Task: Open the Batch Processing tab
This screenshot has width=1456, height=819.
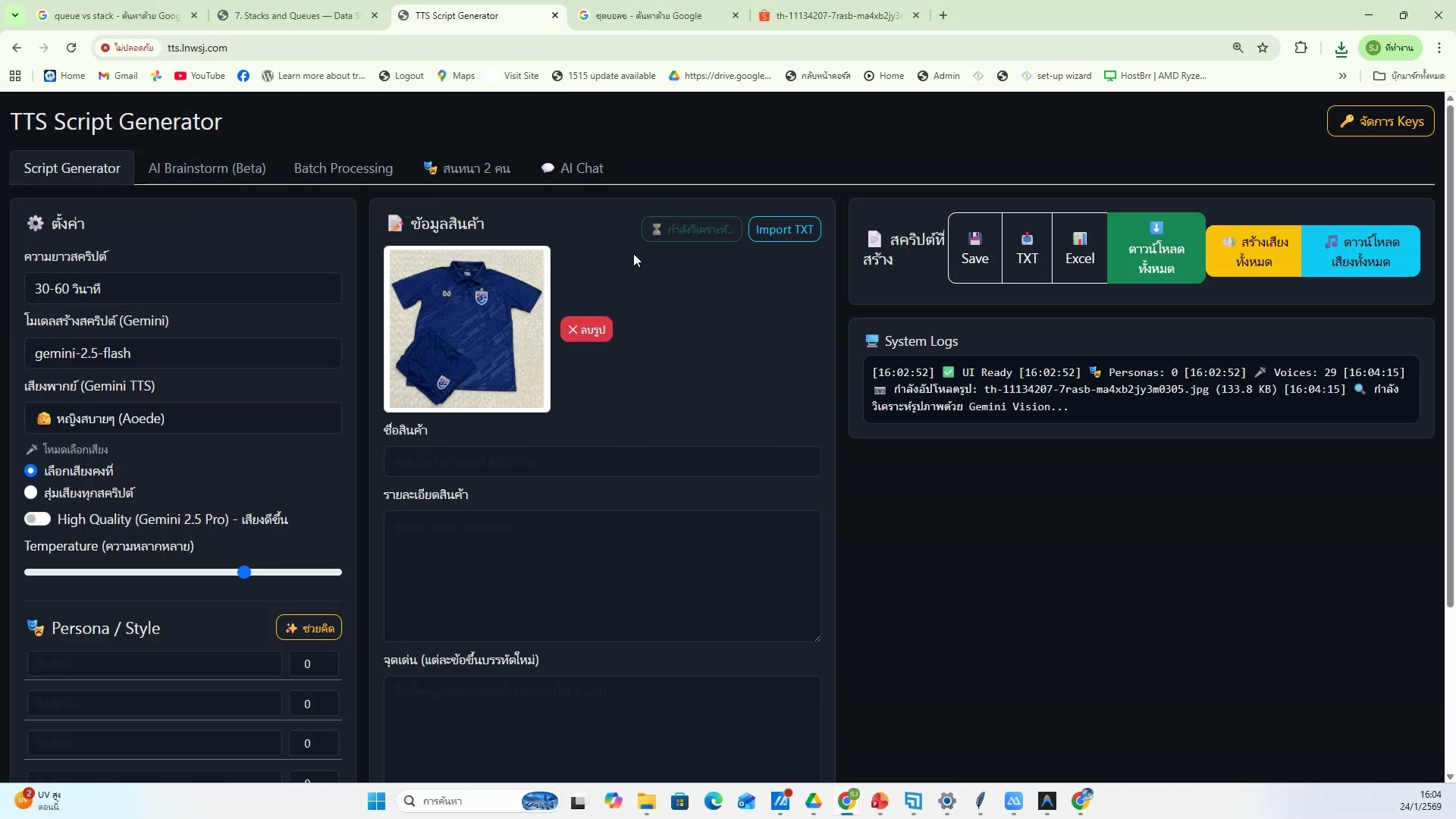Action: click(343, 168)
